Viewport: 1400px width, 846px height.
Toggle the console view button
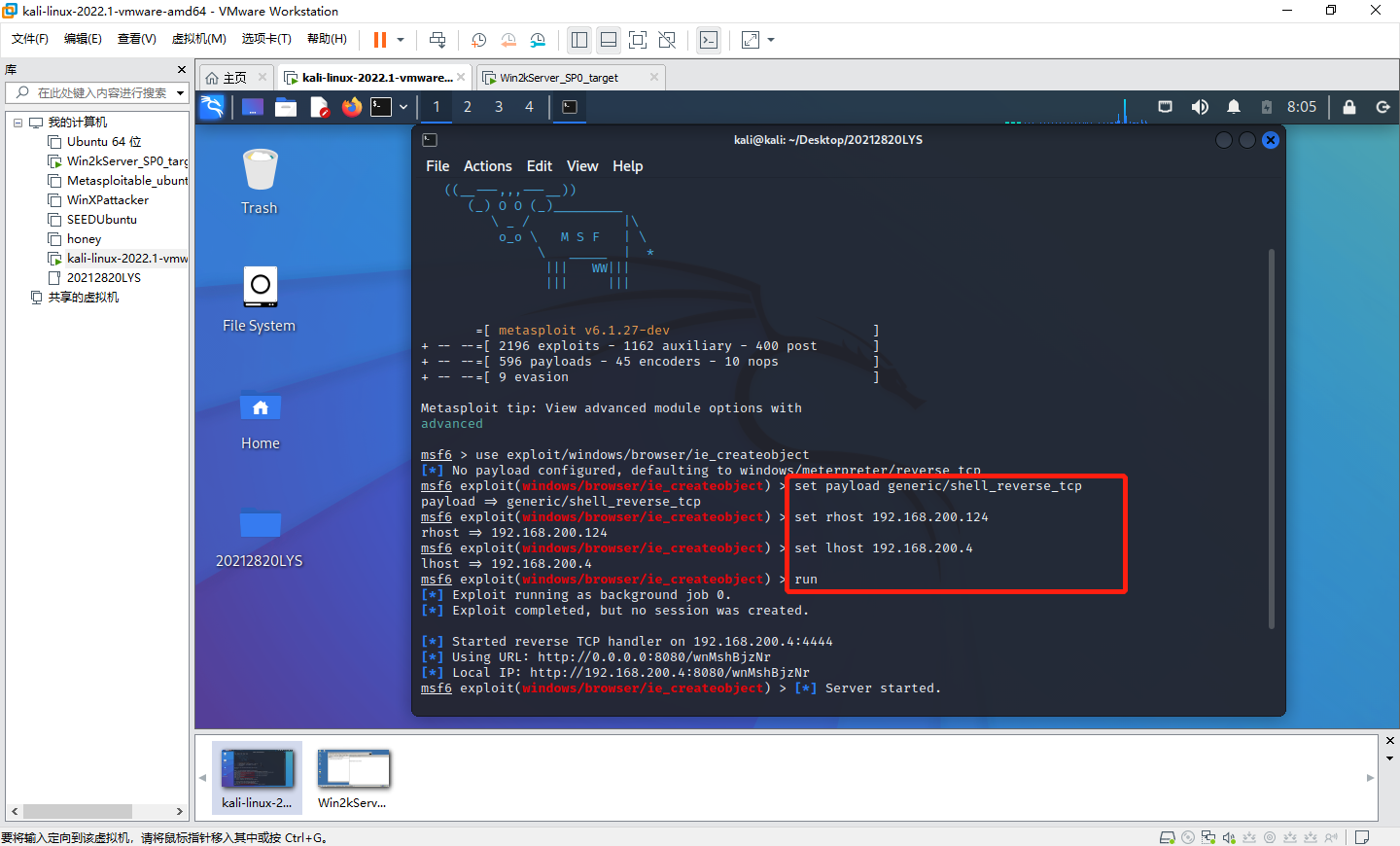tap(709, 40)
